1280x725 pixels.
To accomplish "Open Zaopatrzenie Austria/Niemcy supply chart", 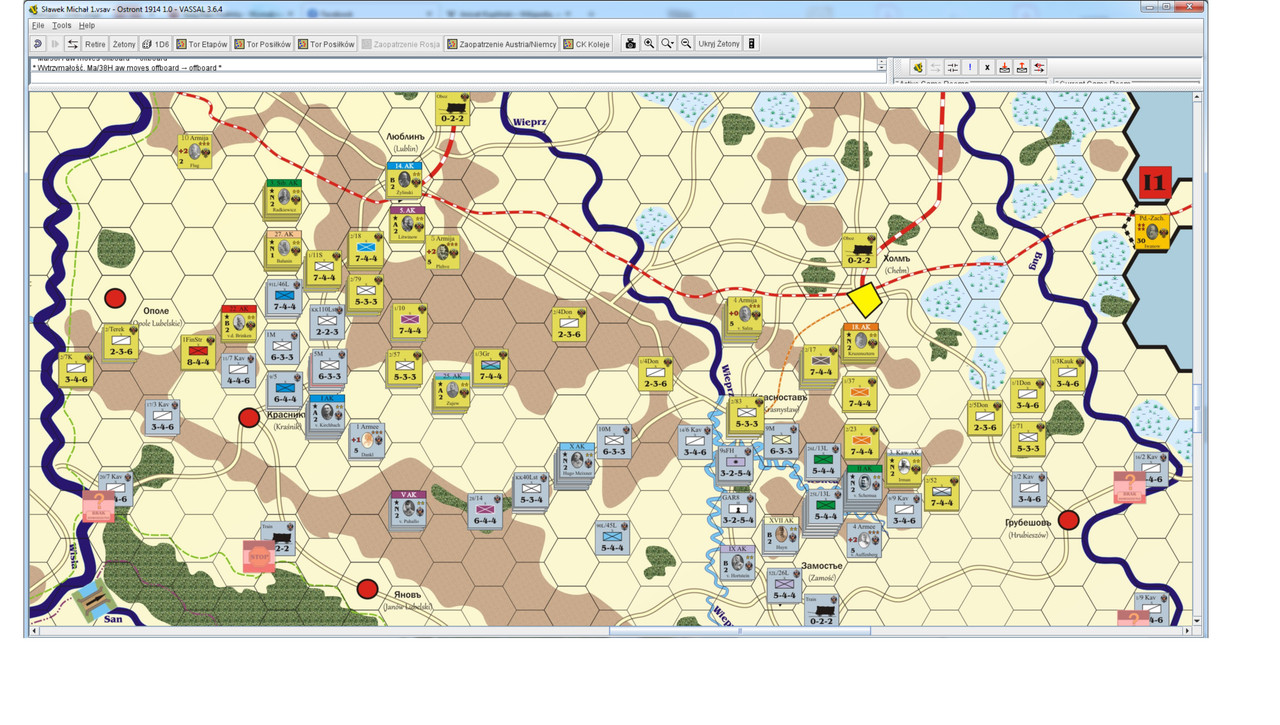I will pos(502,44).
